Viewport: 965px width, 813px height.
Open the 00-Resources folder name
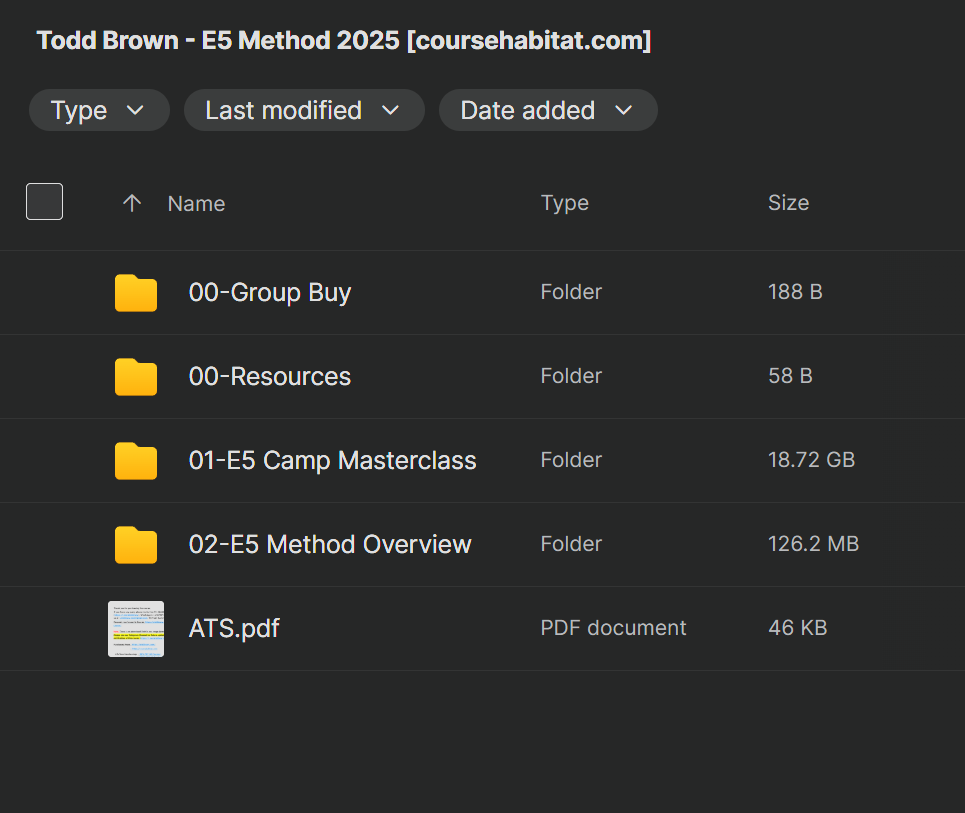(x=270, y=377)
